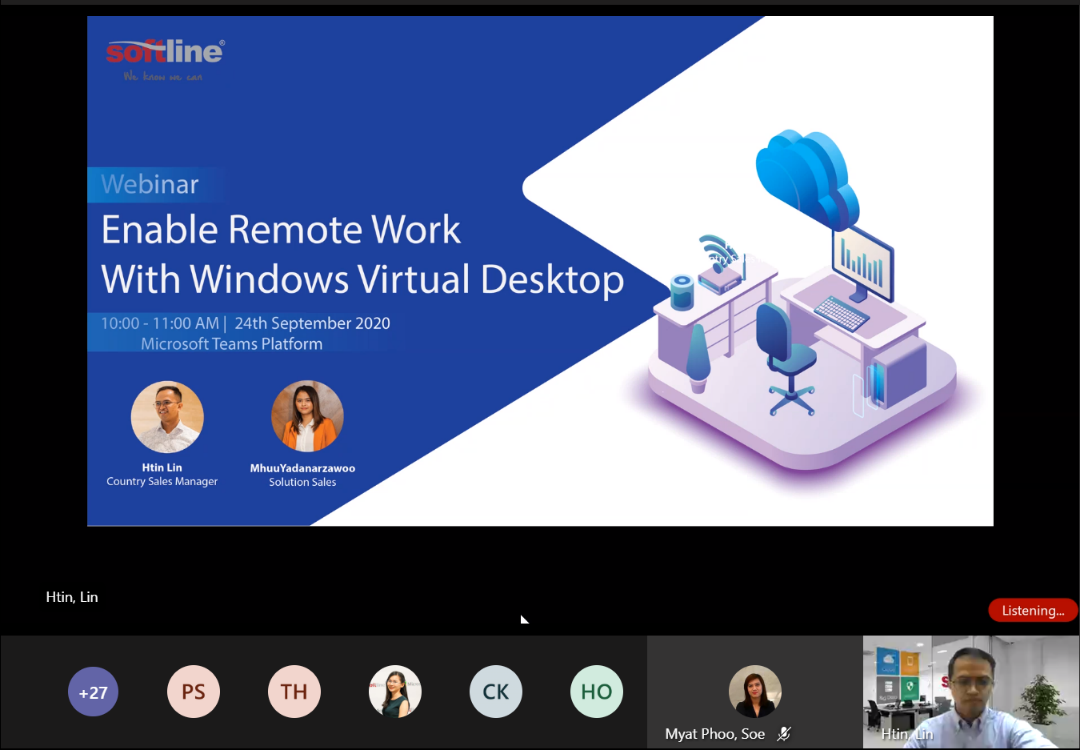The image size is (1080, 750).
Task: Click Myat Phoo, Soe's profile picture
Action: coord(755,691)
